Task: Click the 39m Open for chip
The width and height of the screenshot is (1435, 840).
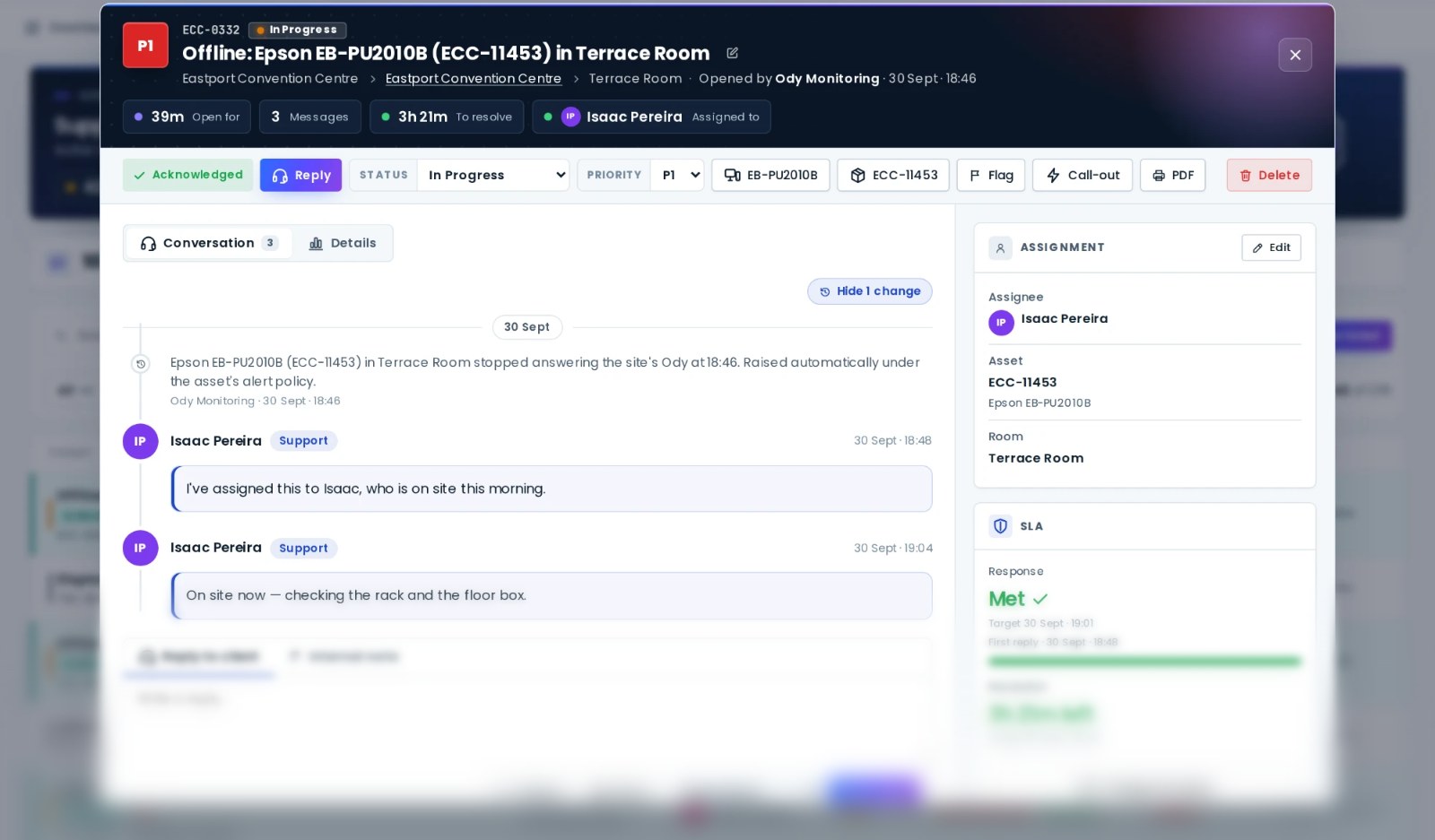Action: [187, 117]
